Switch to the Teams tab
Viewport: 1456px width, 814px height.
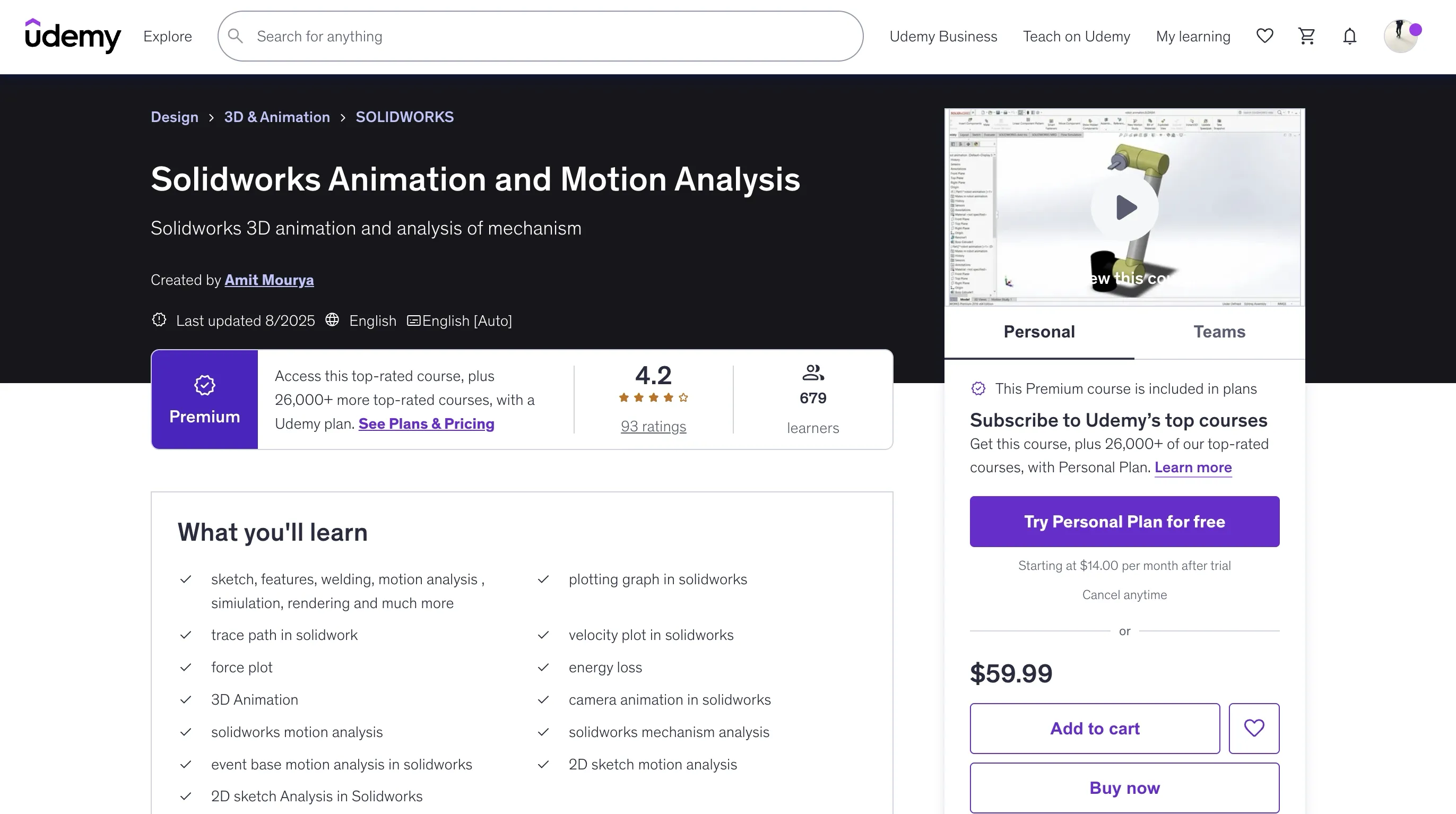1219,332
